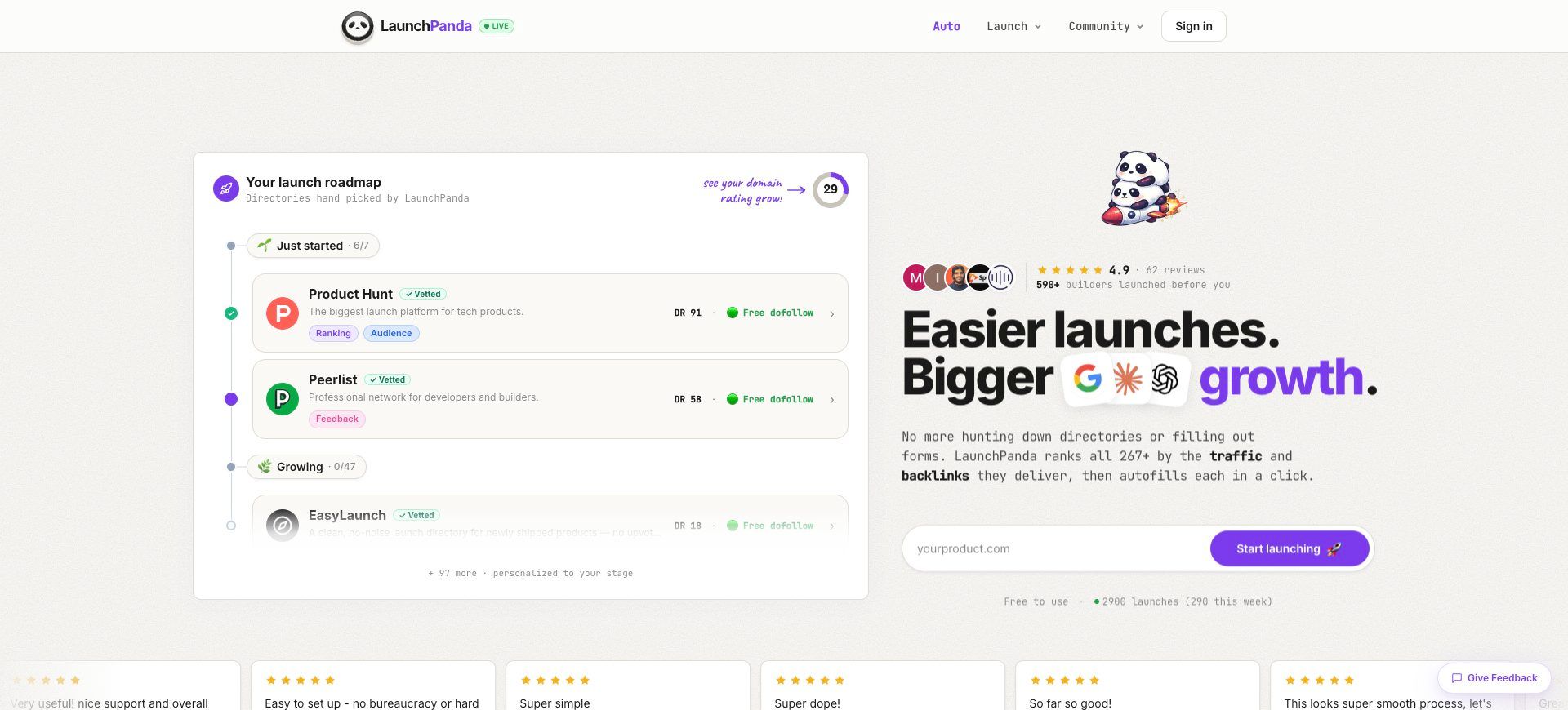Screen dimensions: 1568x710
Task: Click the EasyLaunch compass logo icon
Action: coord(283,526)
